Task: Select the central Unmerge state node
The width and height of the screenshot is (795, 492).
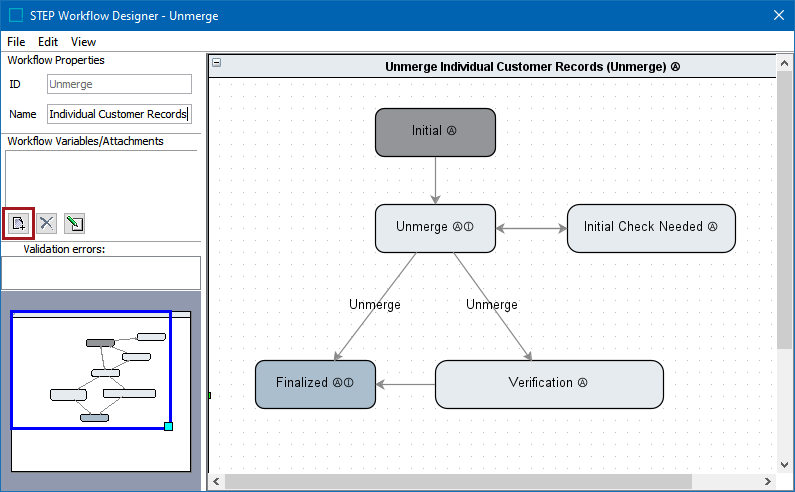Action: pos(435,228)
